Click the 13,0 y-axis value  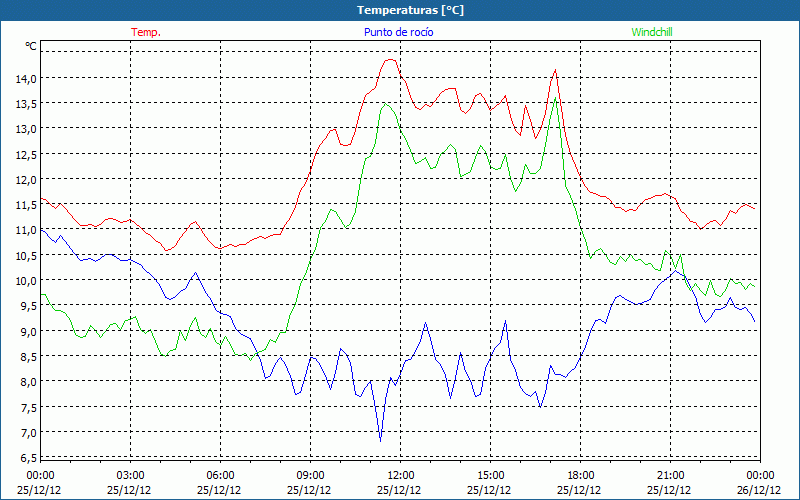[26, 129]
